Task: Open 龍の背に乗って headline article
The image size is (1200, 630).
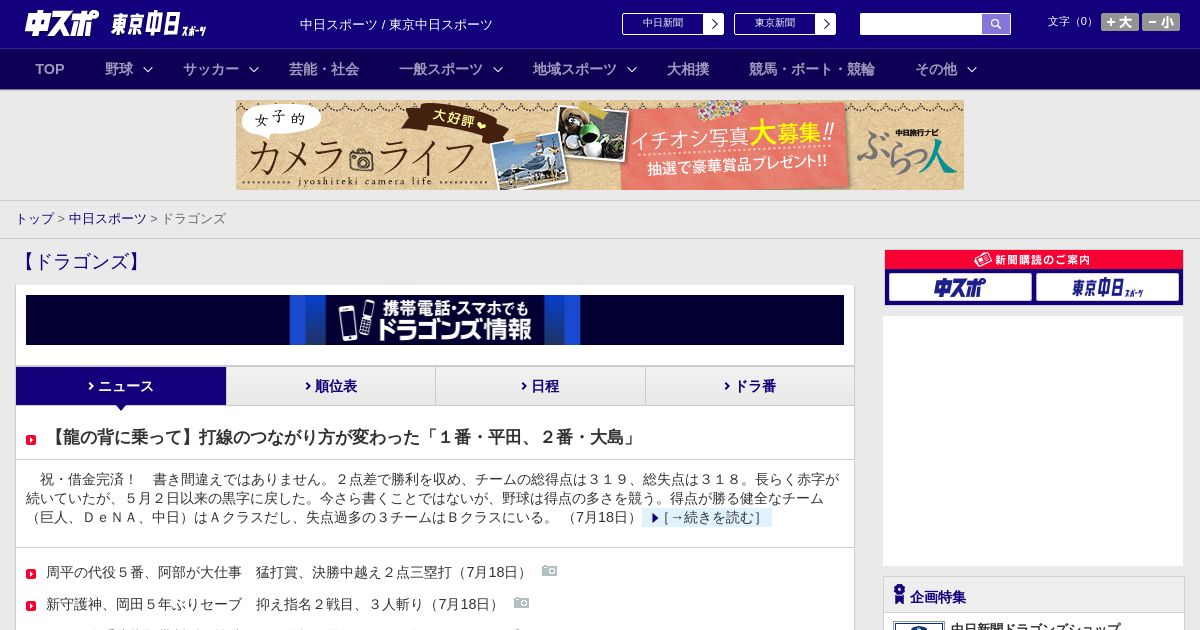Action: tap(343, 437)
